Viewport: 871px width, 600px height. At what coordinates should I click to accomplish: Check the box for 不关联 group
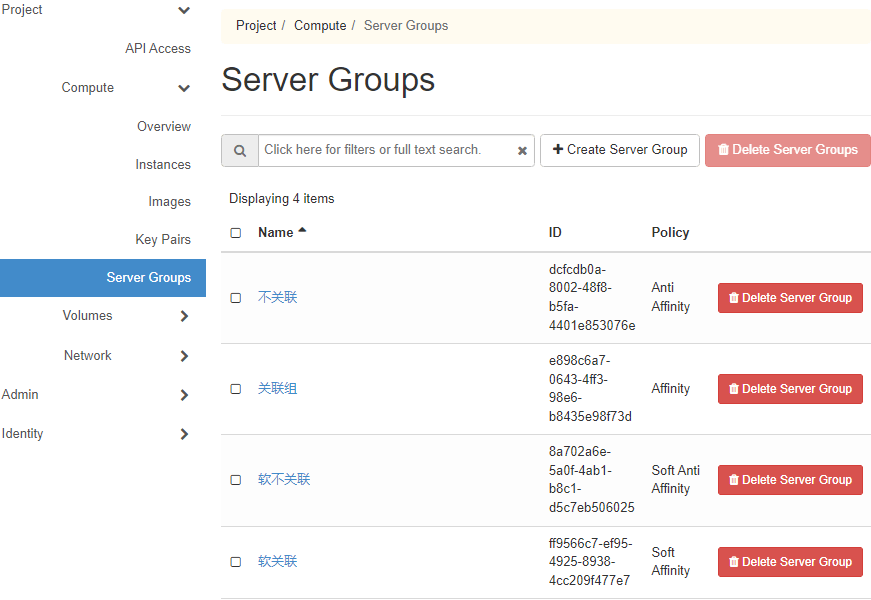(236, 298)
